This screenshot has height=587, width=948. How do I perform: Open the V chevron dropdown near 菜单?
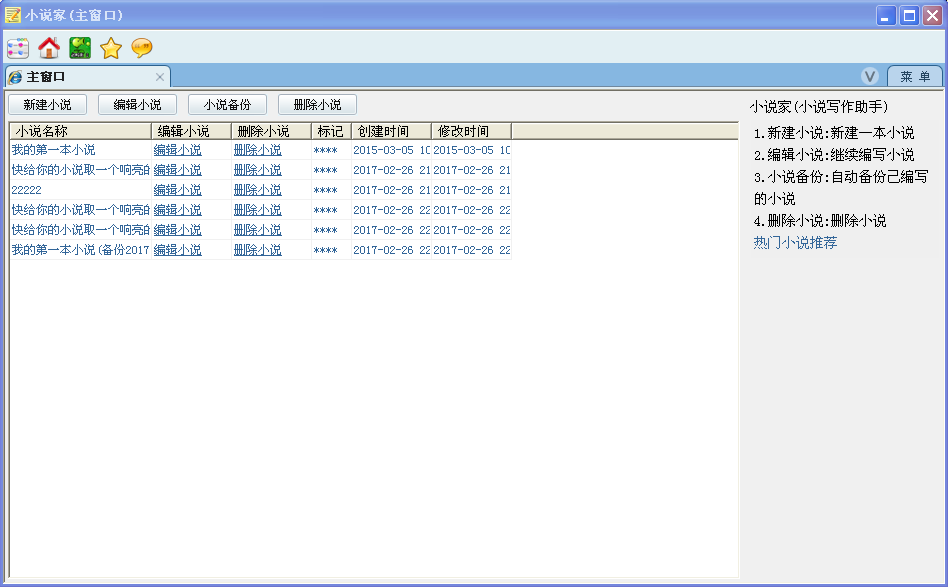[869, 75]
